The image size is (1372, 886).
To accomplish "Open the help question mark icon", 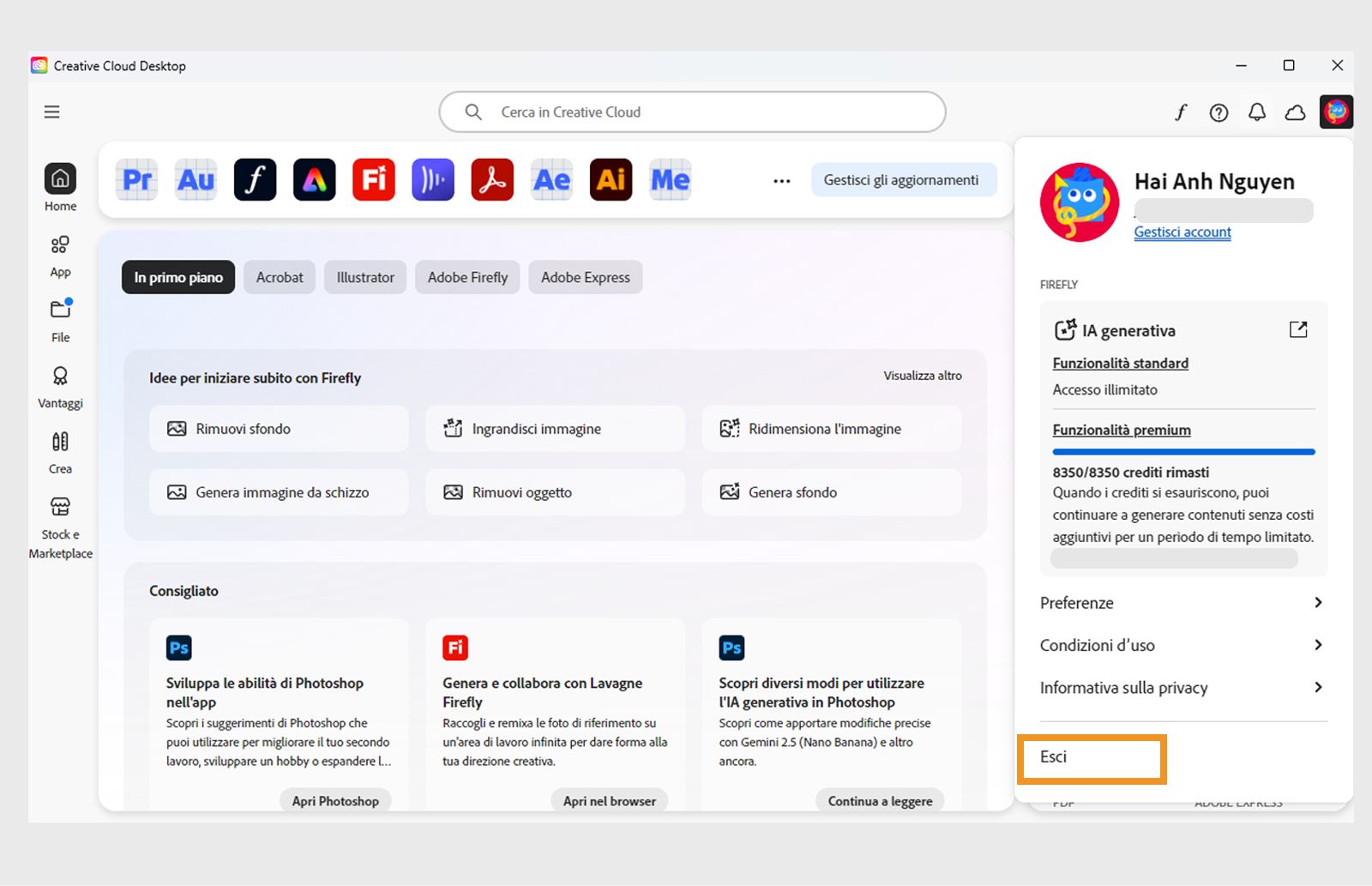I will pyautogui.click(x=1219, y=112).
